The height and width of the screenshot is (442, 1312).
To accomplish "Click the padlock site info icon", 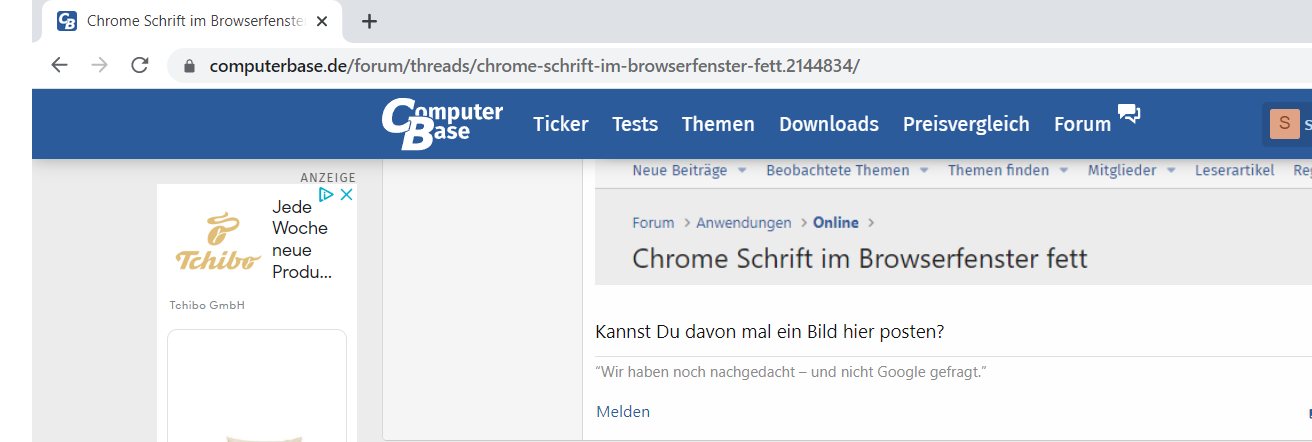I will (x=188, y=66).
